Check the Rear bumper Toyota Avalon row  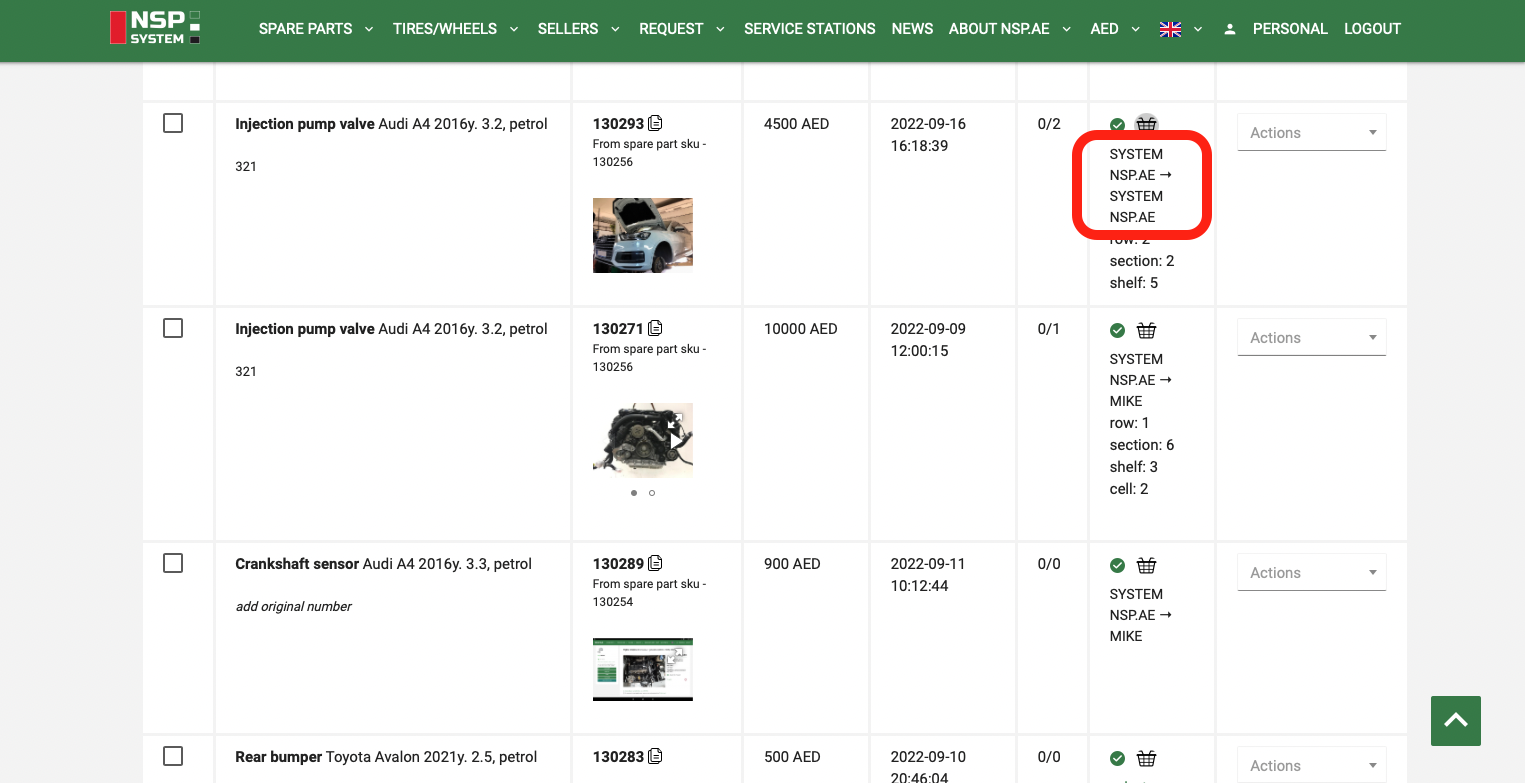[x=173, y=756]
